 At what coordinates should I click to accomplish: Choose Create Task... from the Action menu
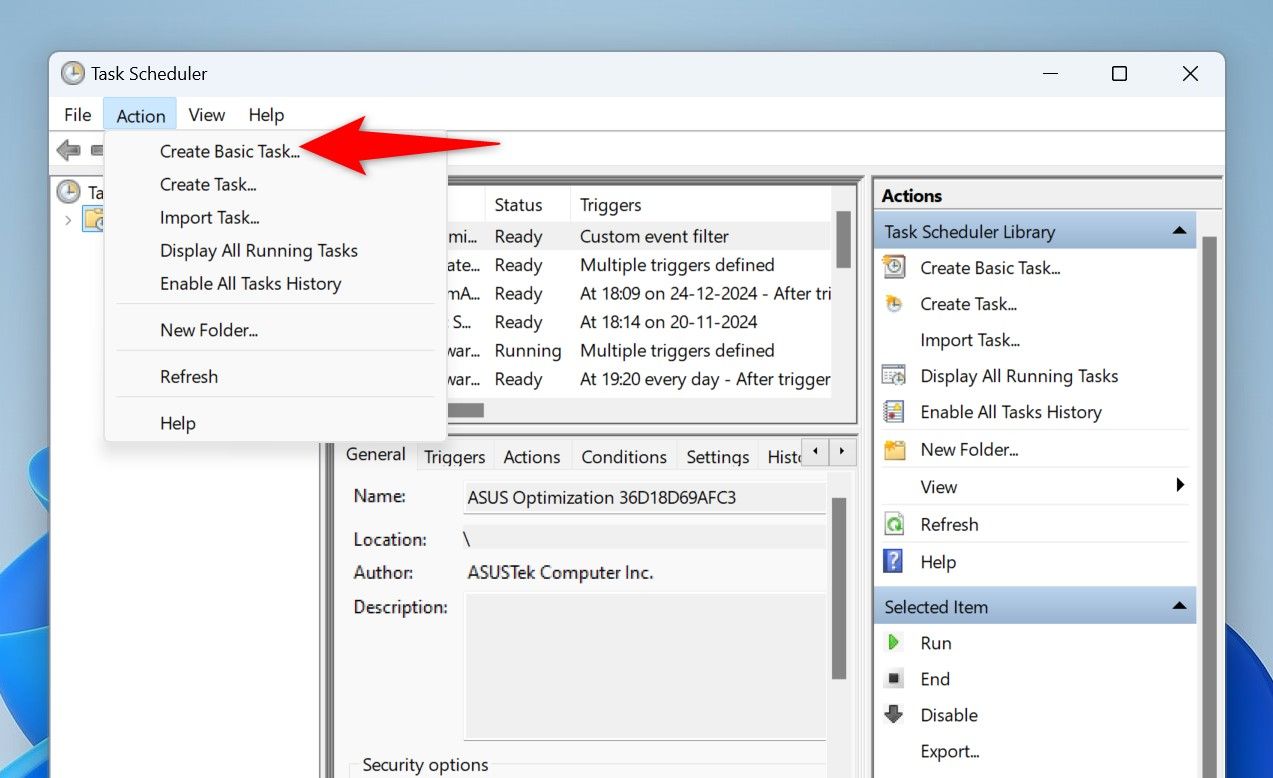click(x=208, y=184)
